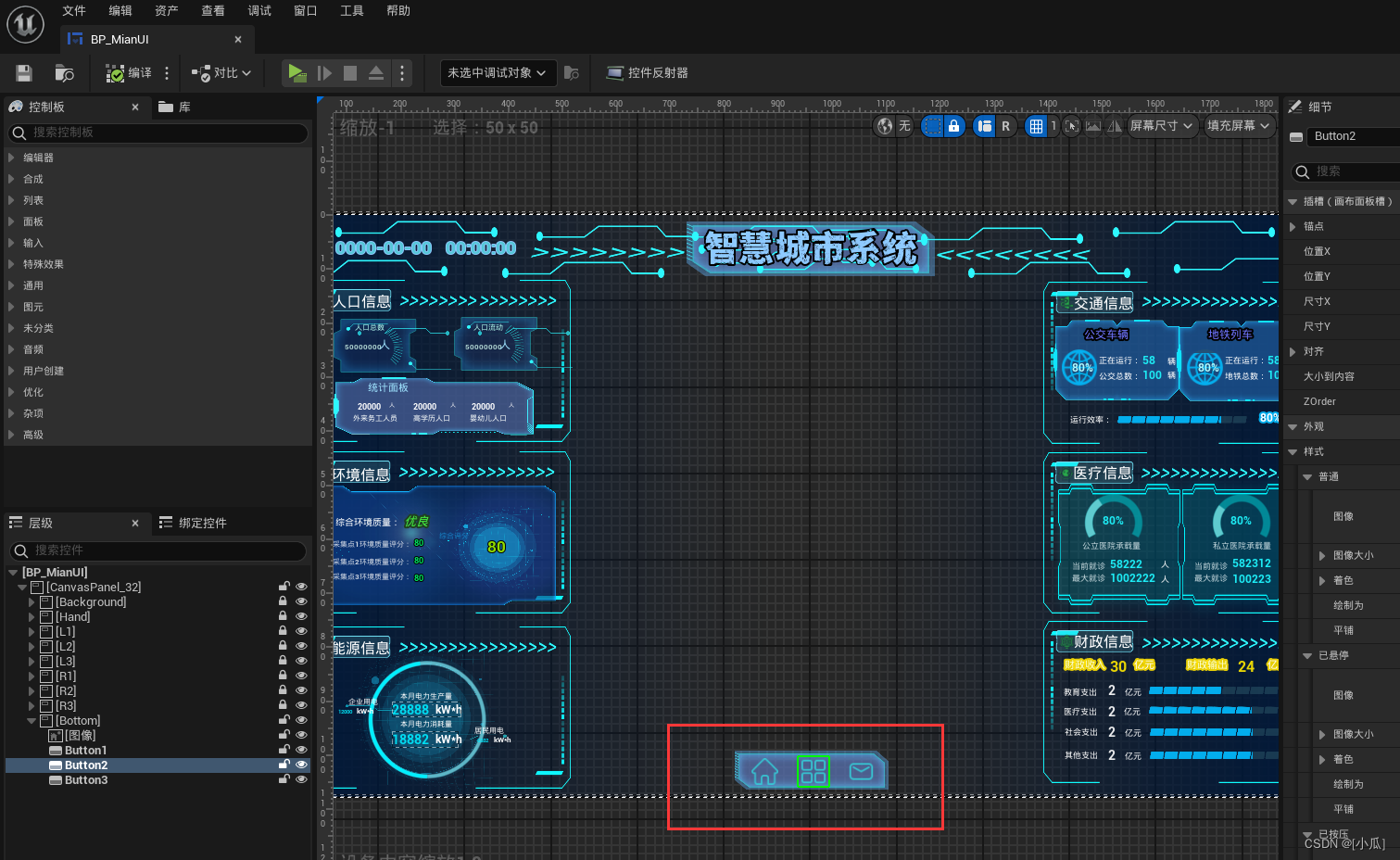
Task: Click the cursor selection mode icon in viewport
Action: pos(1072,126)
